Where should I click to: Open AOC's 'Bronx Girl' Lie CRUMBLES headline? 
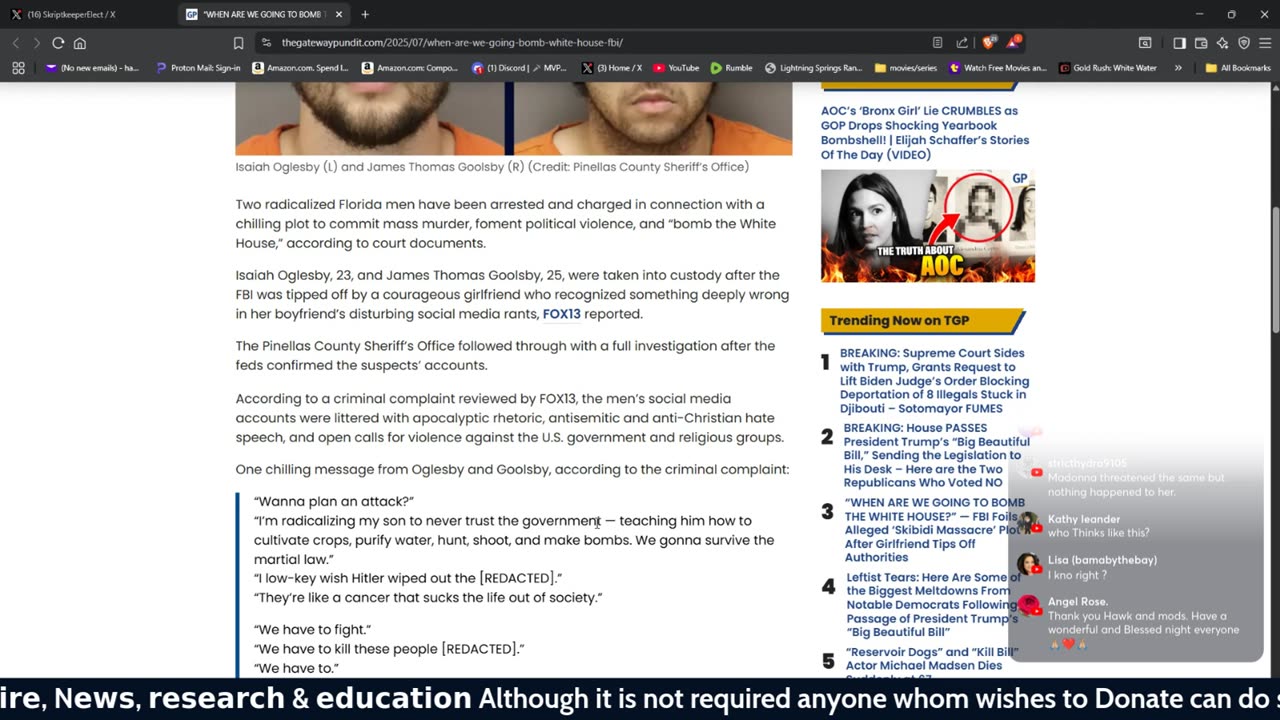click(925, 133)
